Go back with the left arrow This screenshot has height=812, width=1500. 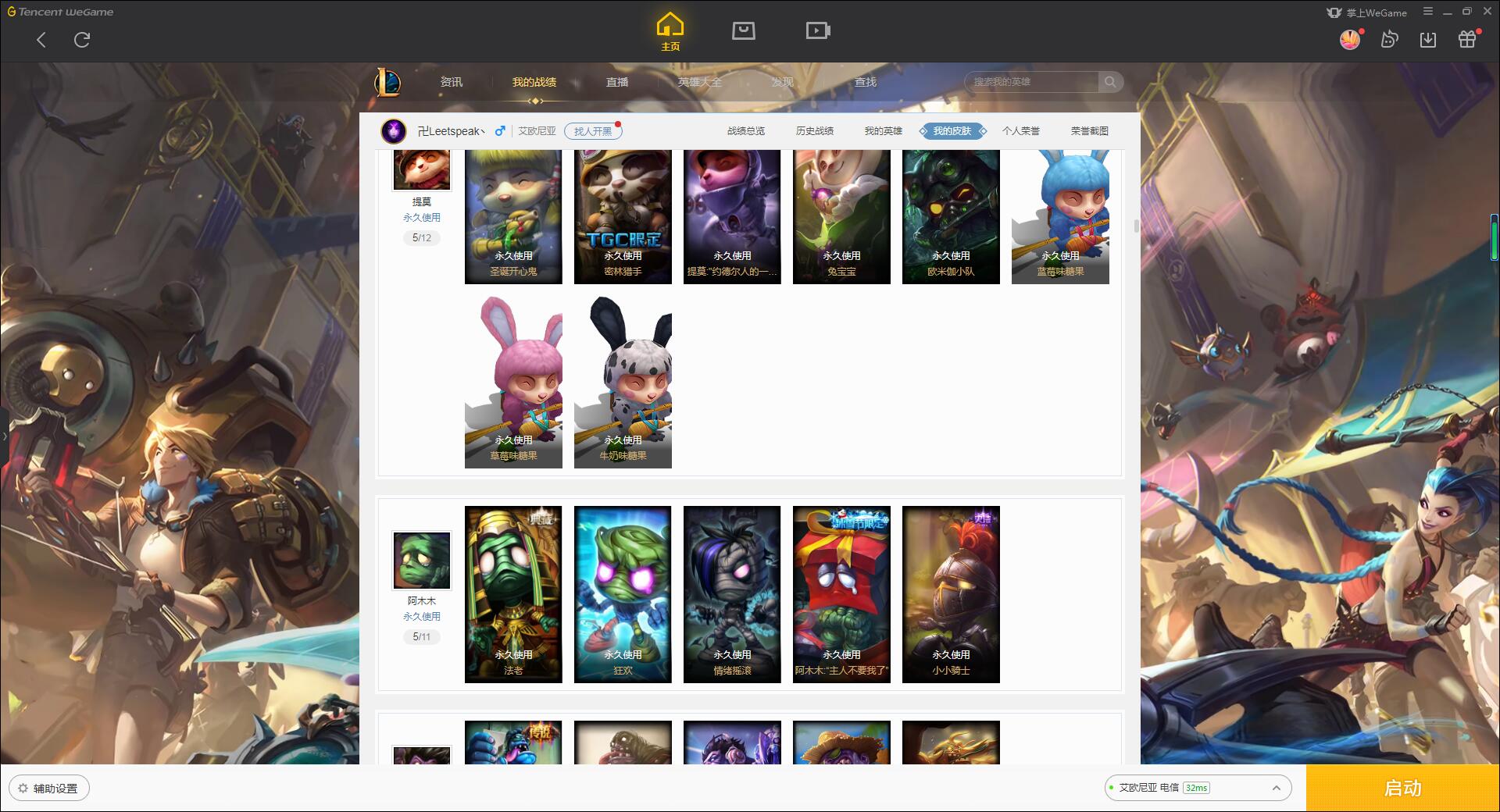[41, 40]
